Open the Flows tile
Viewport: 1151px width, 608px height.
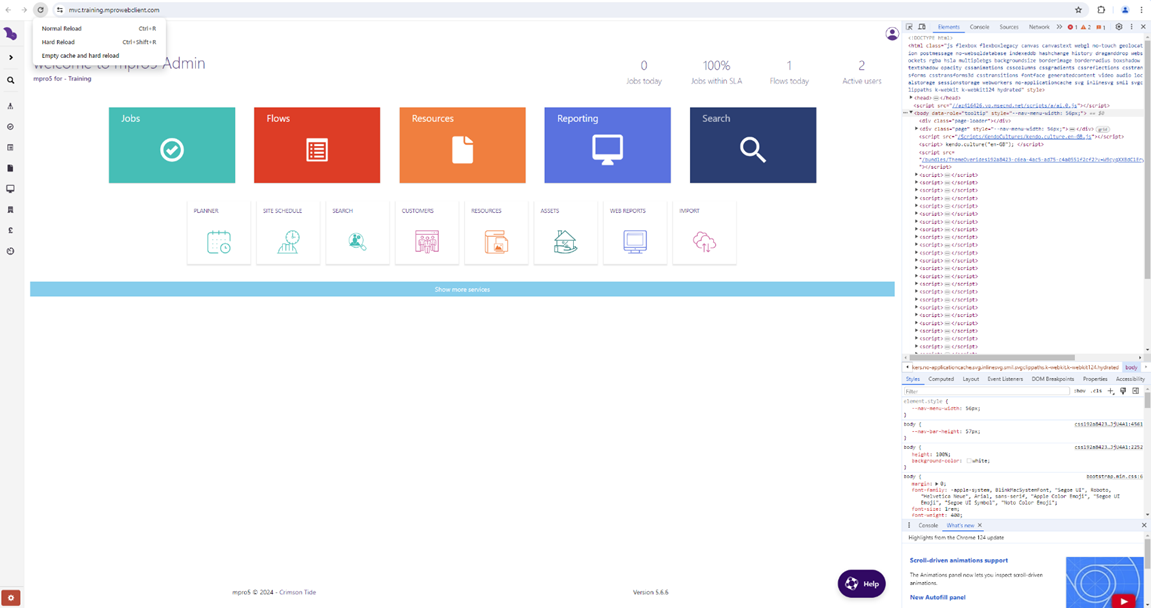[x=317, y=145]
